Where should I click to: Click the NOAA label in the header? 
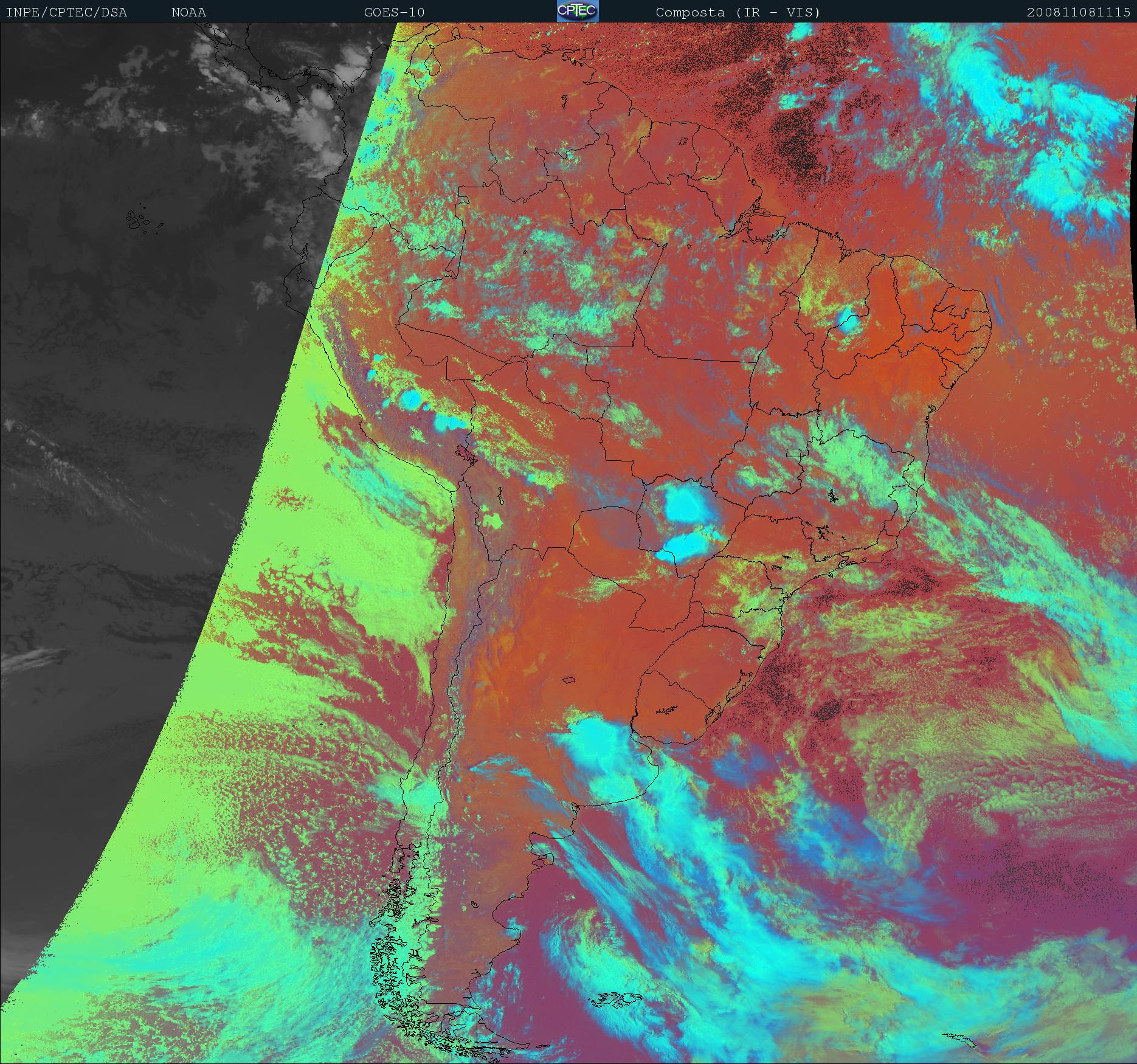(x=188, y=12)
